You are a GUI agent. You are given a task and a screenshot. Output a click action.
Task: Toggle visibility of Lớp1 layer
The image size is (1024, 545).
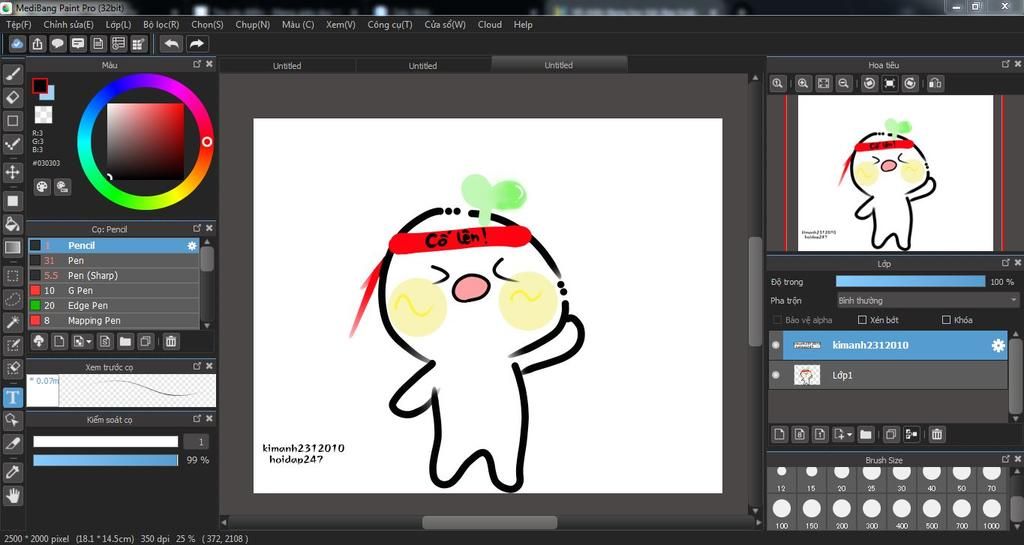tap(776, 375)
